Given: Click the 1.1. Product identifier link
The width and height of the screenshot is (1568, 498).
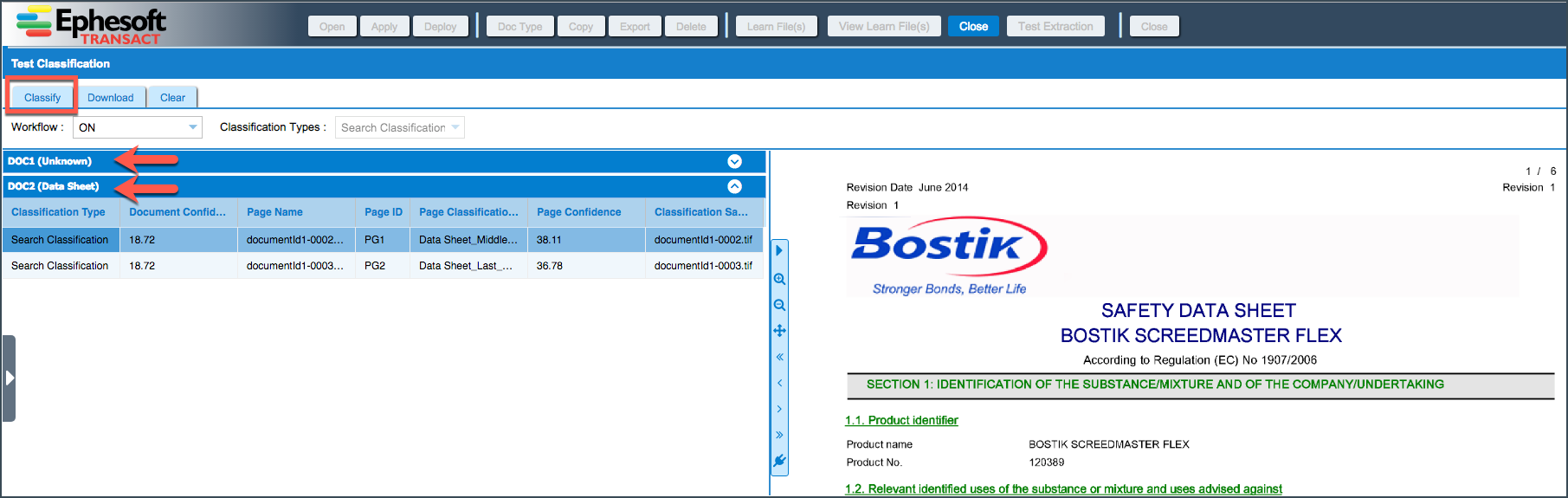Looking at the screenshot, I should coord(901,420).
